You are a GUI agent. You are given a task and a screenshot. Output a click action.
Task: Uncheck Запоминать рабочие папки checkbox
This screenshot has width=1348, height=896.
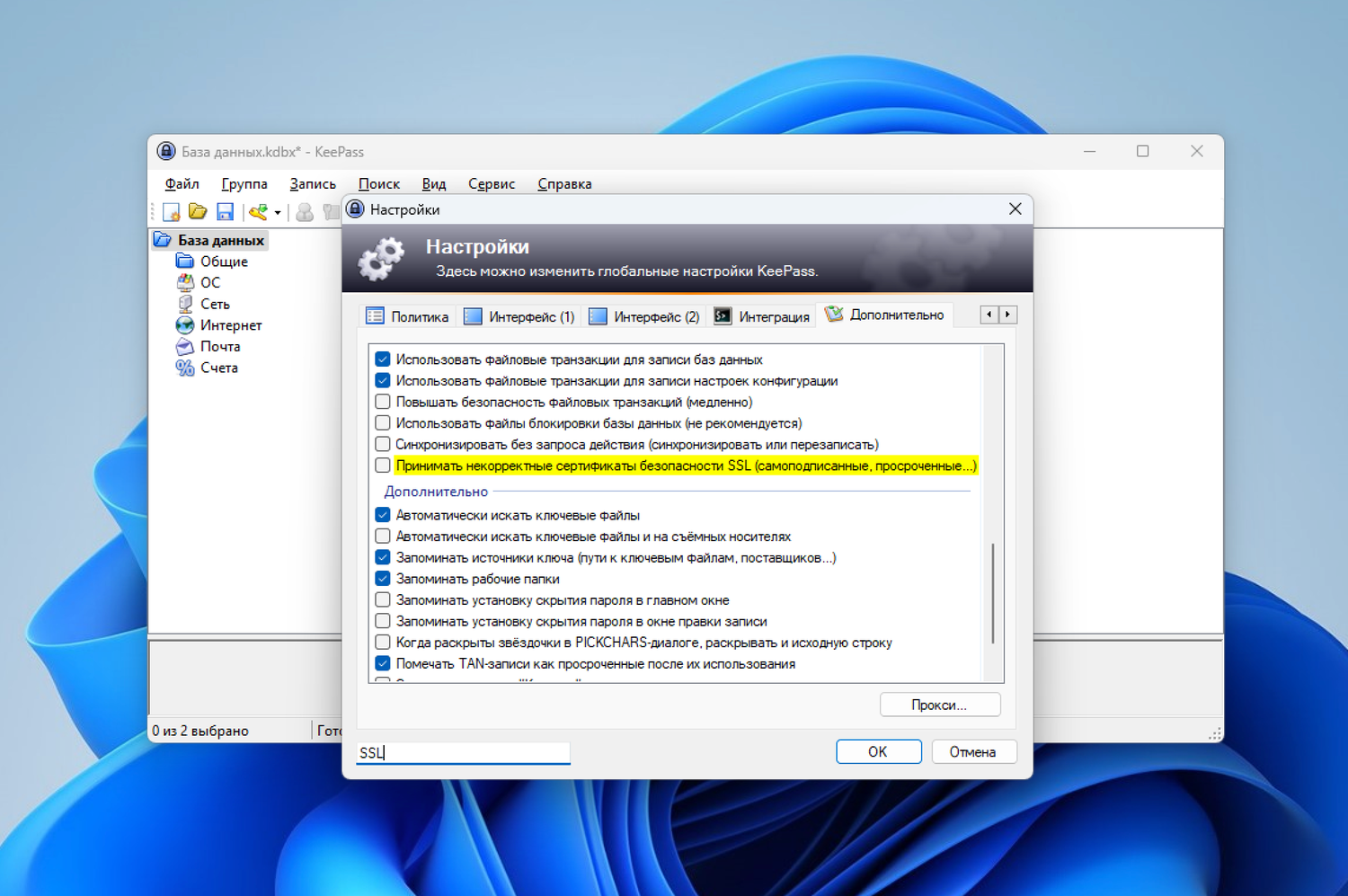coord(383,579)
